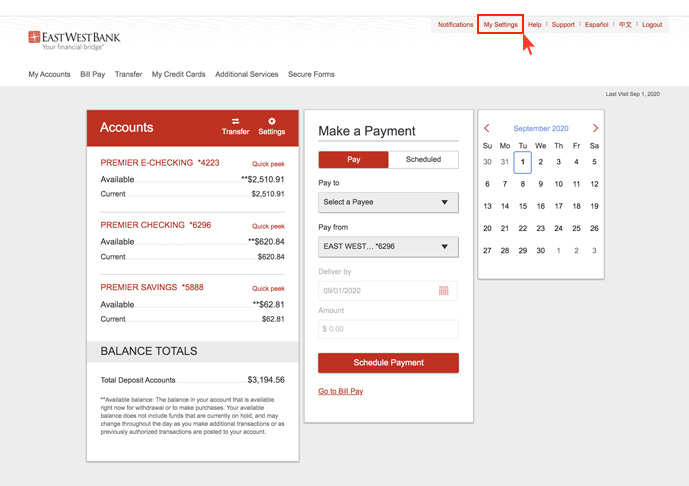689x486 pixels.
Task: Open the Settings gear in Accounts header
Action: 272,127
